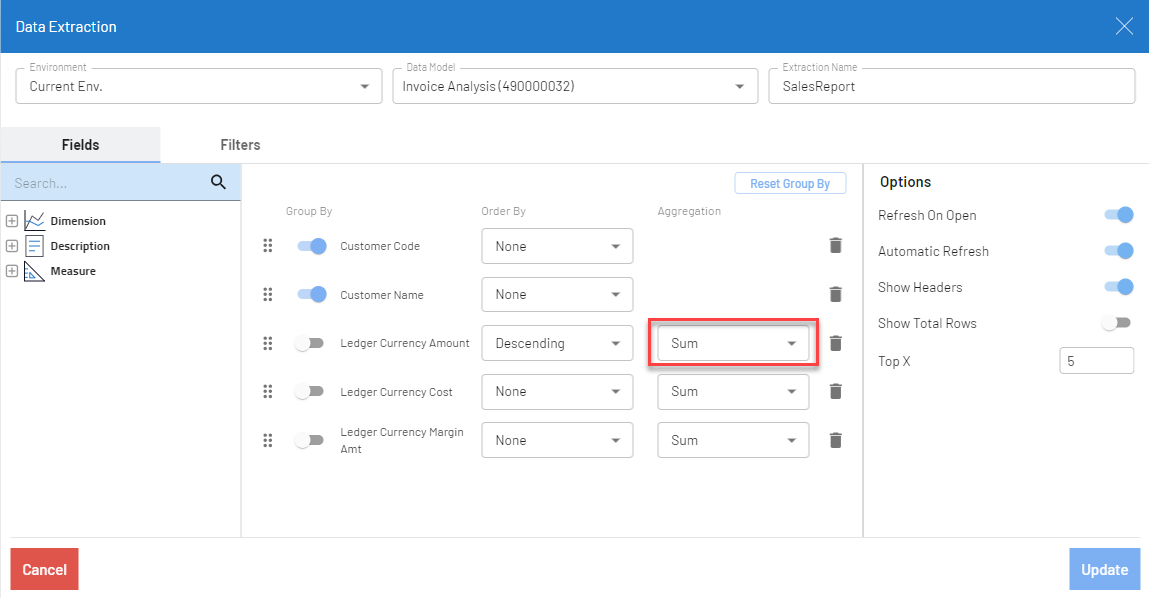The image size is (1149, 598).
Task: Expand the Measure tree node
Action: pos(12,270)
